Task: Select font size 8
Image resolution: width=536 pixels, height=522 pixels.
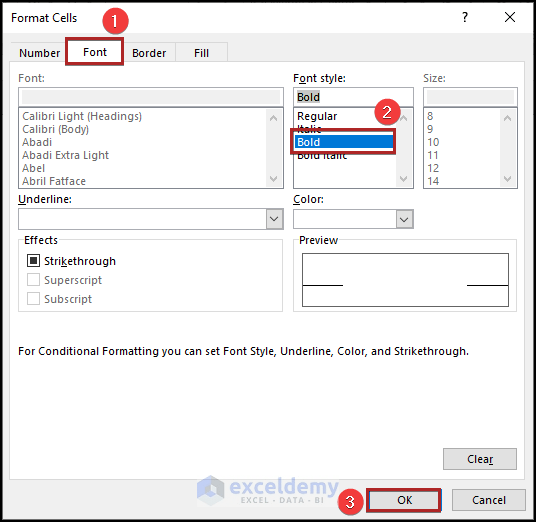Action: pyautogui.click(x=430, y=116)
